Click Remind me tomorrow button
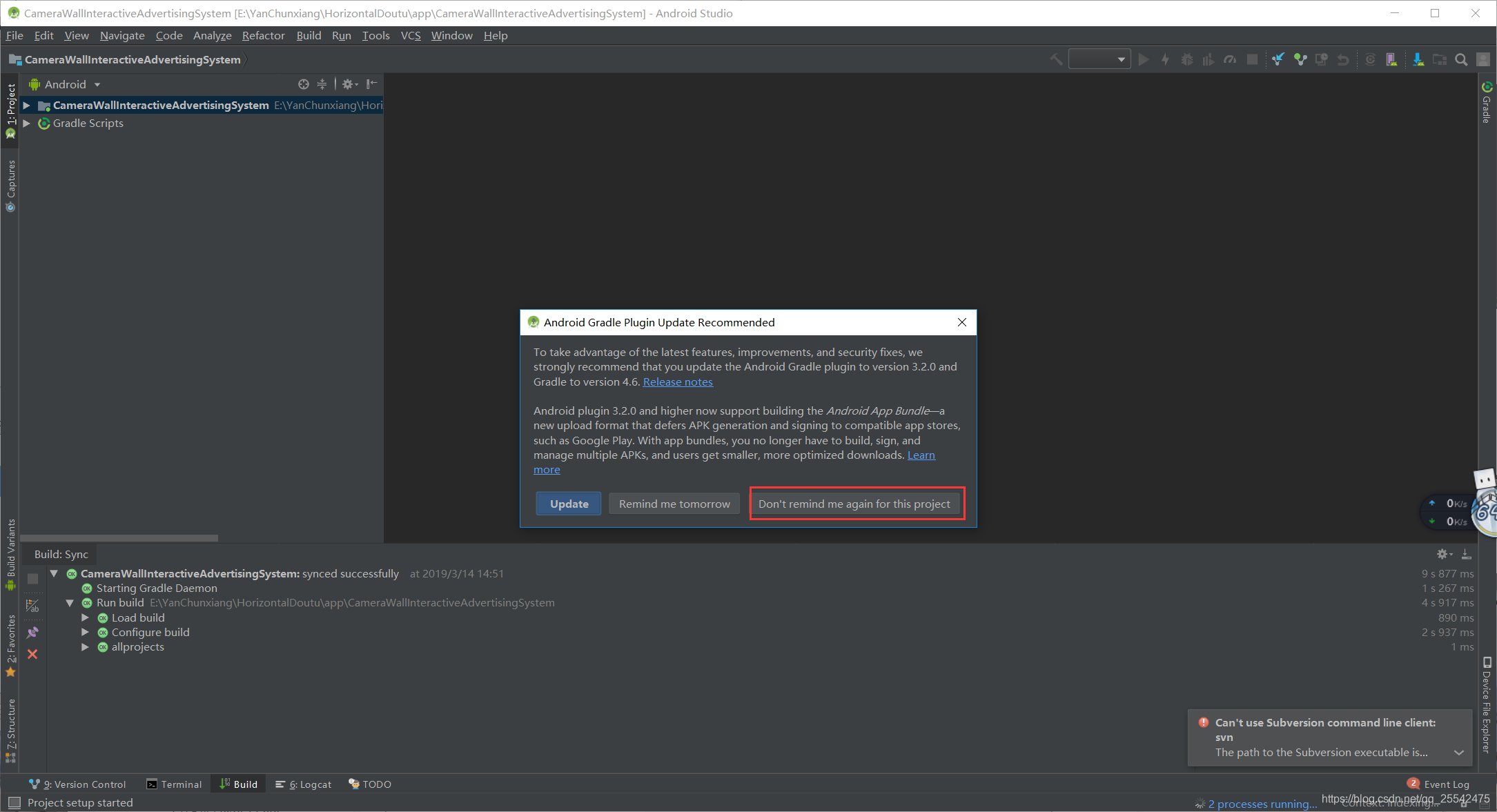Image resolution: width=1497 pixels, height=812 pixels. point(674,504)
